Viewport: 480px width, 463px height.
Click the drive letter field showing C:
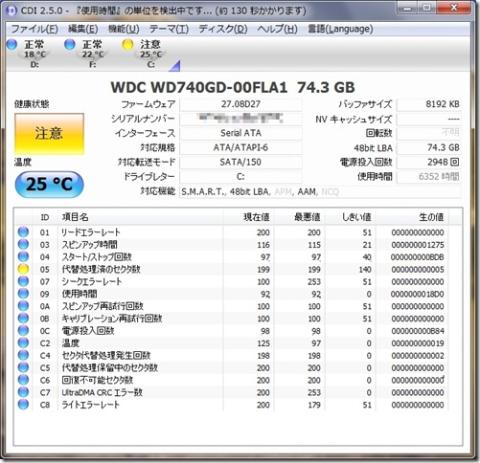tap(241, 176)
